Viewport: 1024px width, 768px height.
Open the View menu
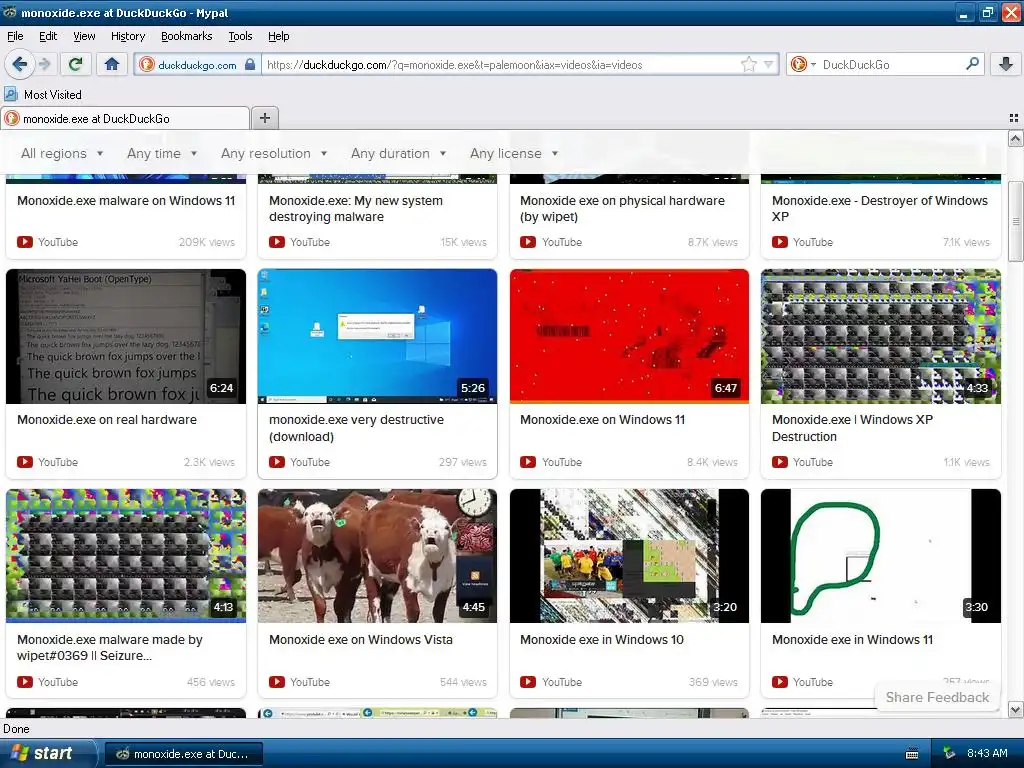tap(84, 37)
